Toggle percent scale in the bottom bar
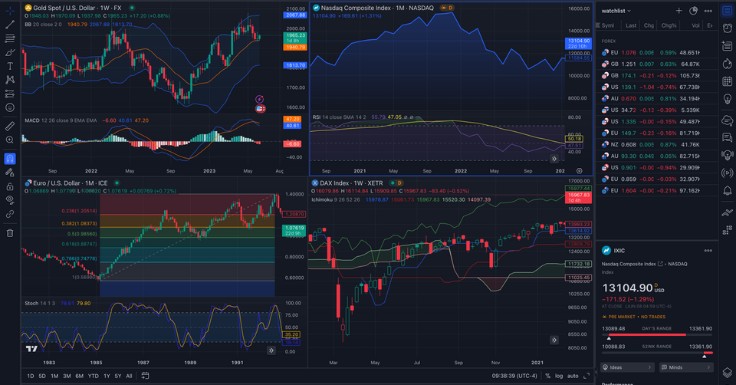This screenshot has width=736, height=385. click(547, 376)
